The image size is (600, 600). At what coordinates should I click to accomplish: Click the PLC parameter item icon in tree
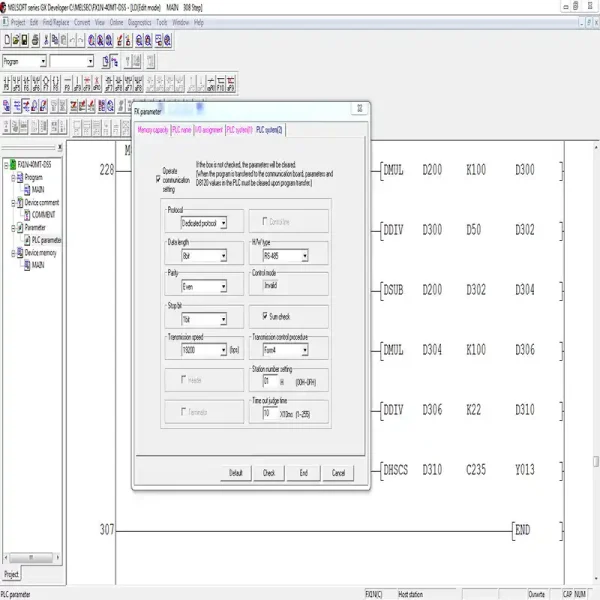[x=27, y=240]
